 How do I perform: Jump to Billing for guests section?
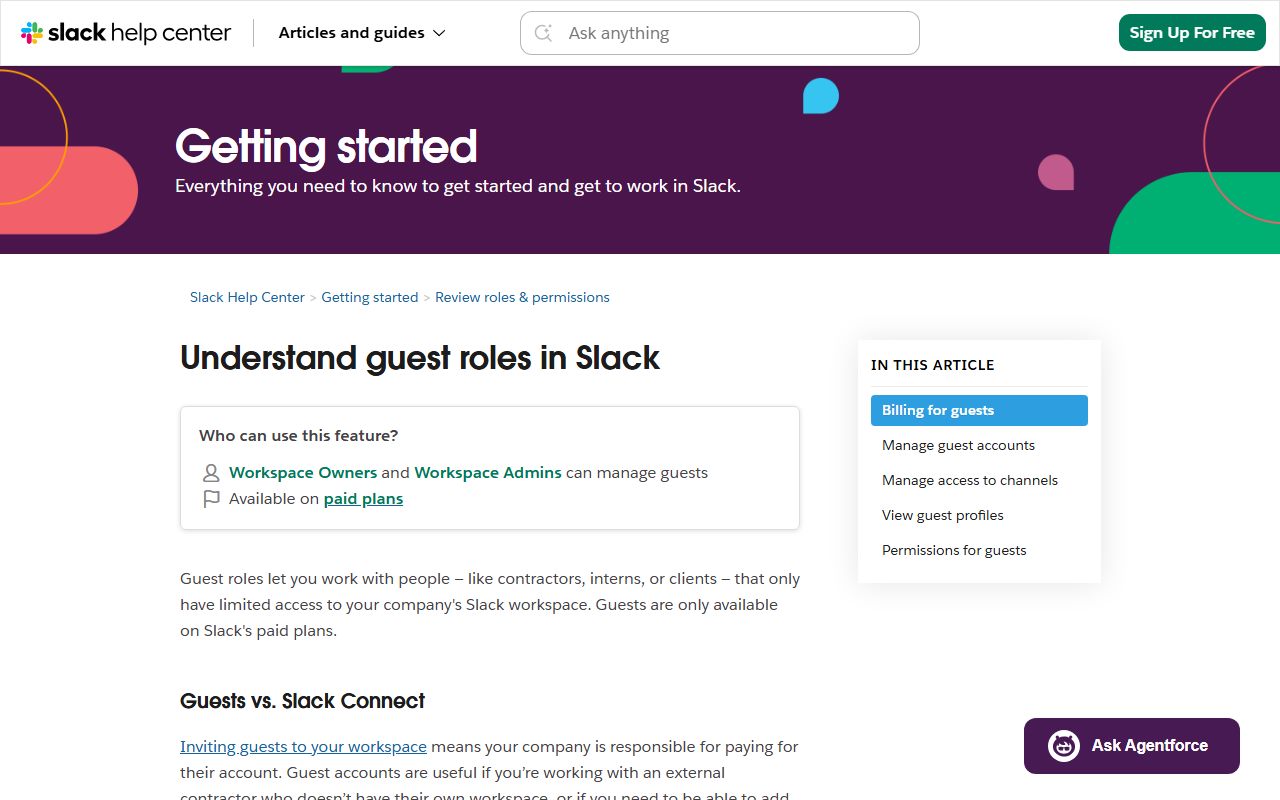click(979, 410)
